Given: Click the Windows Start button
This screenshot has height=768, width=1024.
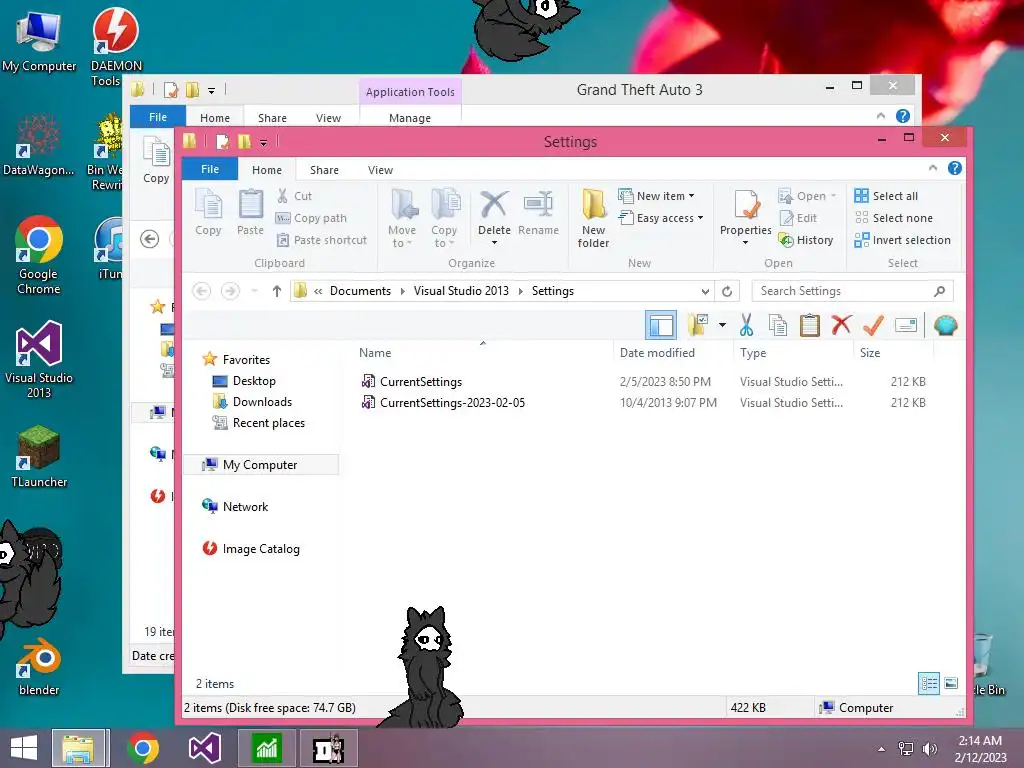Looking at the screenshot, I should click(24, 748).
